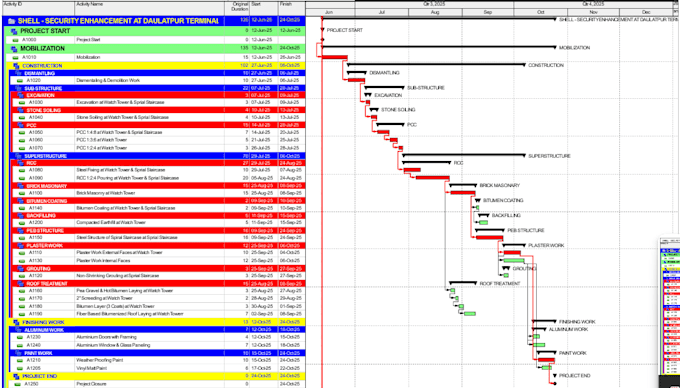The height and width of the screenshot is (388, 680).
Task: Select the Fiber Based Roof Laying green bar
Action: click(470, 313)
